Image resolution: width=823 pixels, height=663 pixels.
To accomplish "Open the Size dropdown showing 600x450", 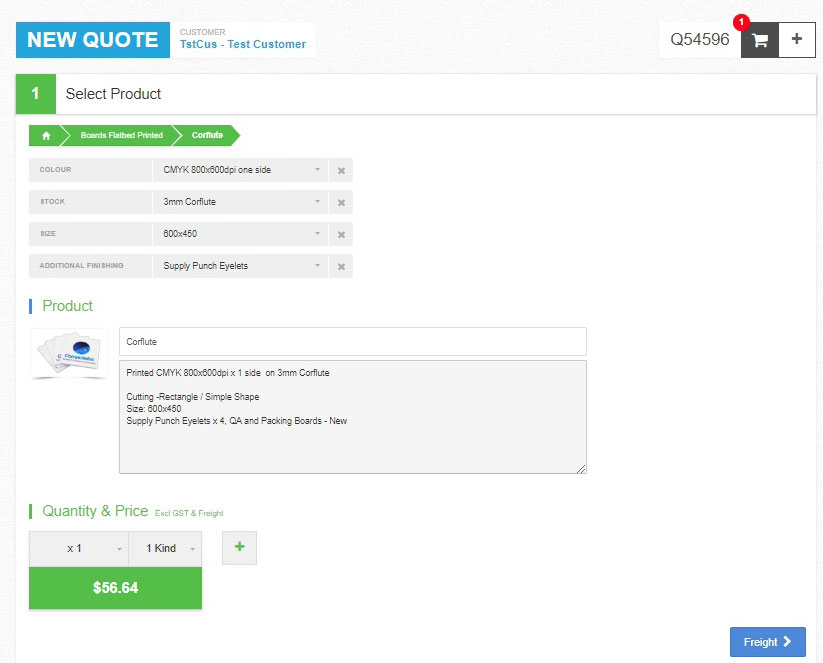I will click(x=240, y=234).
